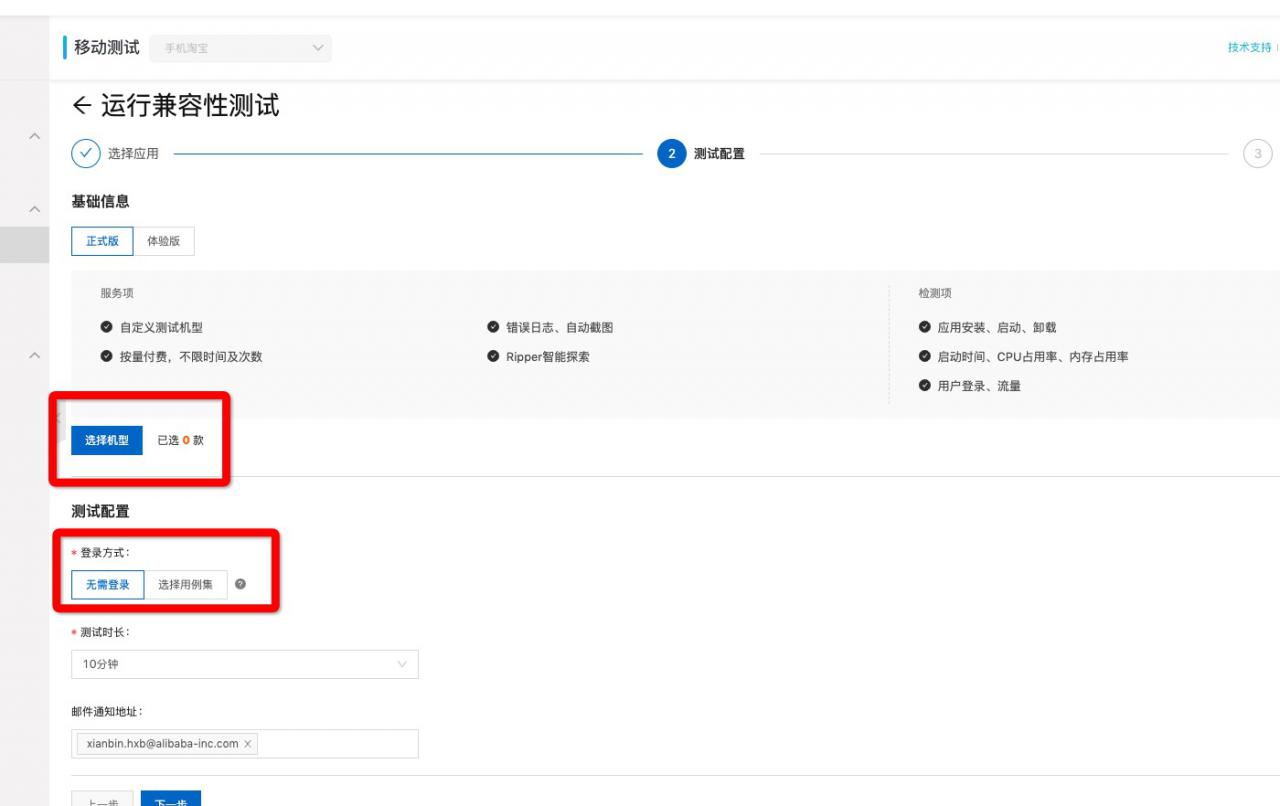Choose 选择用例集 login method
Image resolution: width=1280 pixels, height=806 pixels.
pyautogui.click(x=186, y=584)
